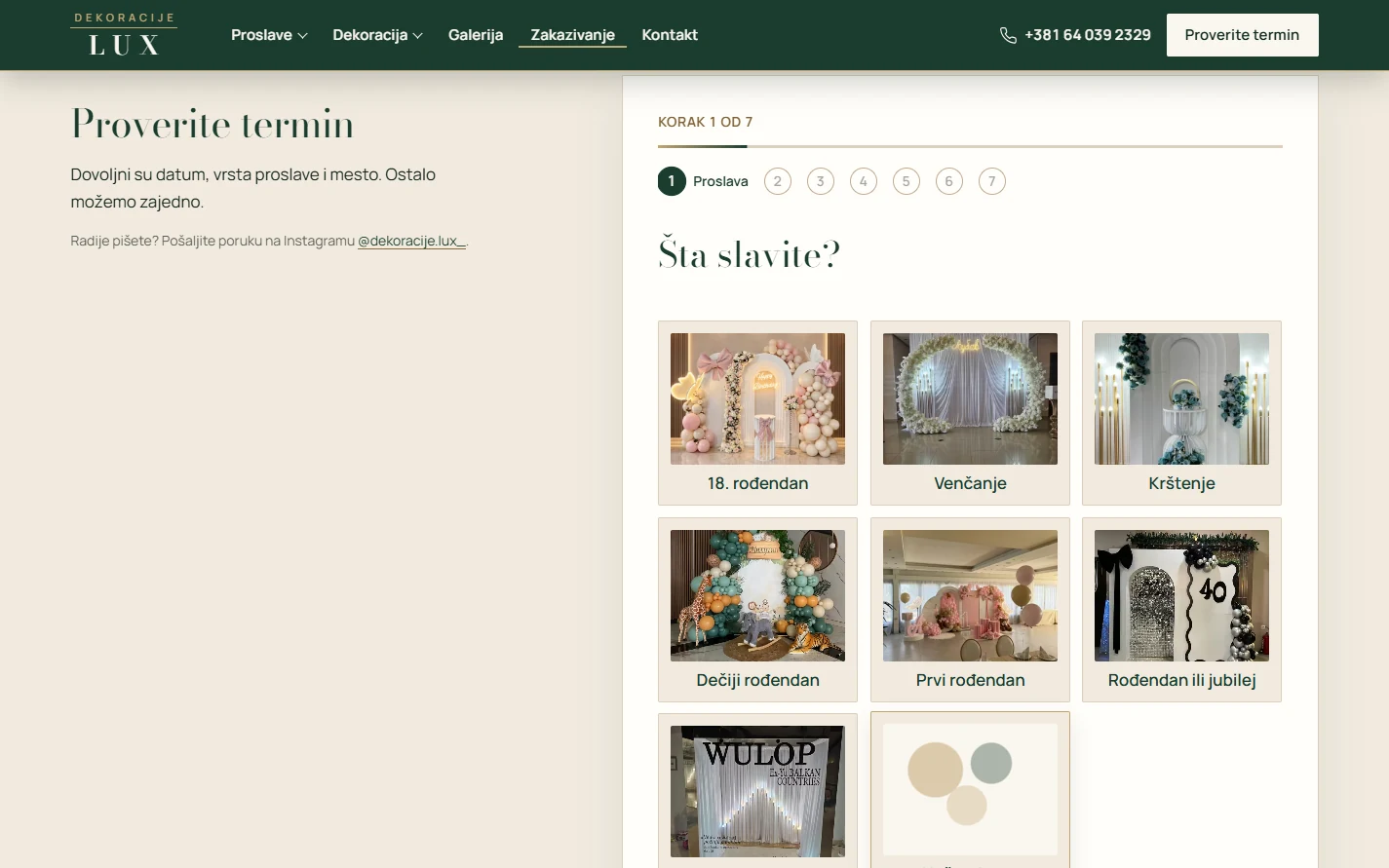Click the Šta slavite? heading

[749, 253]
